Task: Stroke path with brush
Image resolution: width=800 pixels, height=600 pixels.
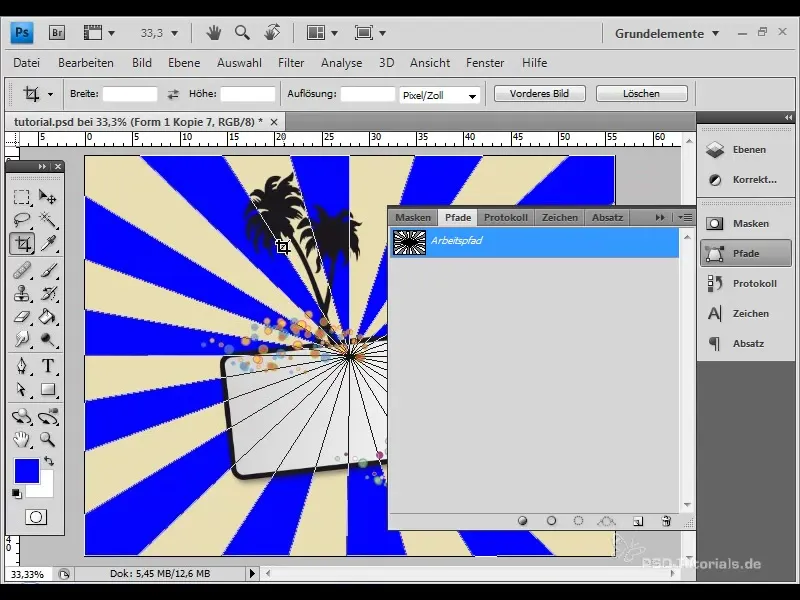Action: coord(551,521)
